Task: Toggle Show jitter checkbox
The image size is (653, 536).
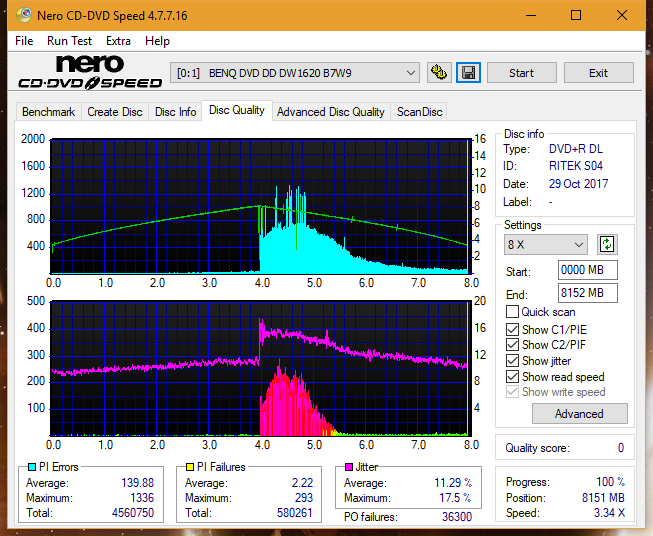Action: click(x=512, y=361)
